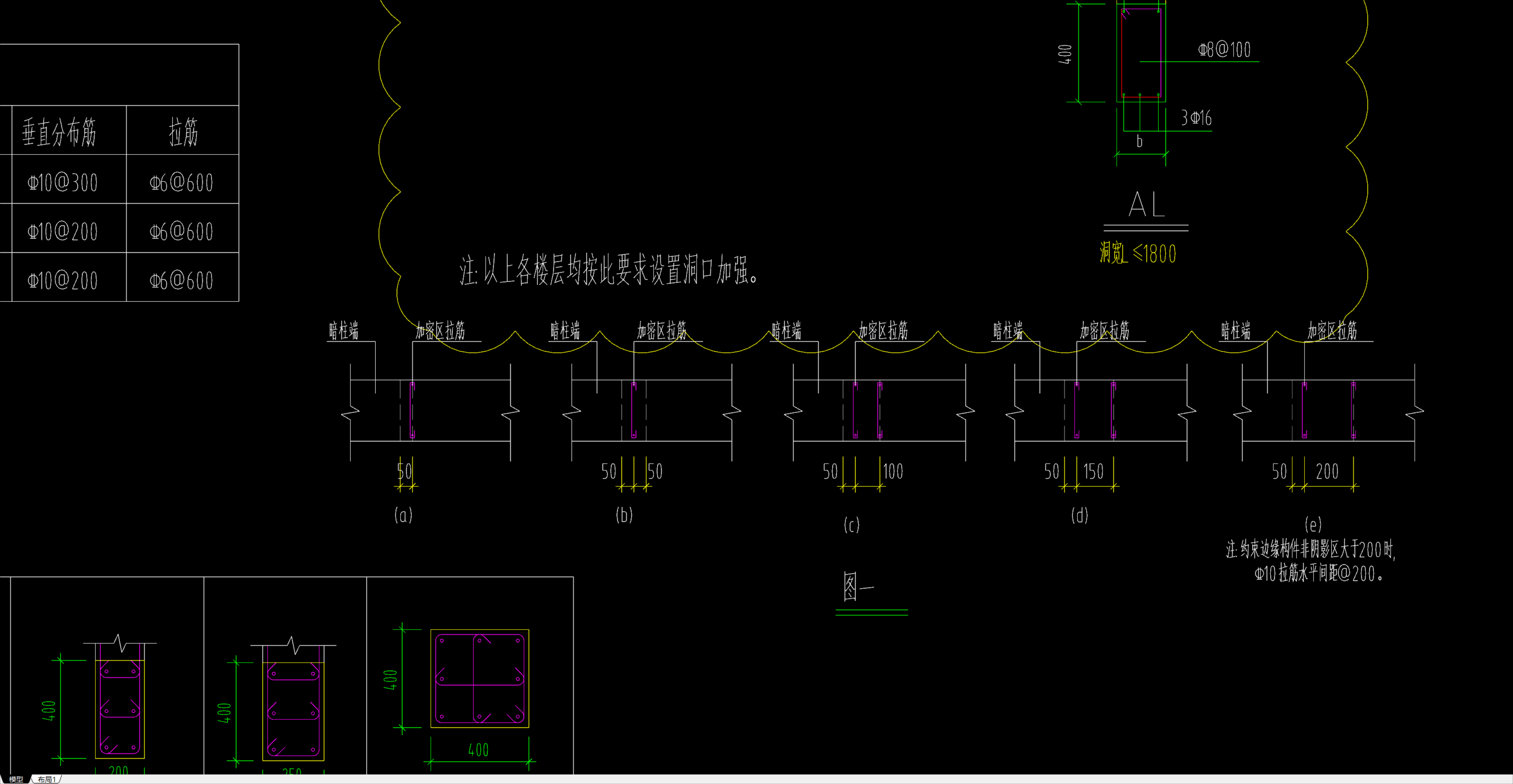Select the 拉筋 column header cell

click(183, 132)
